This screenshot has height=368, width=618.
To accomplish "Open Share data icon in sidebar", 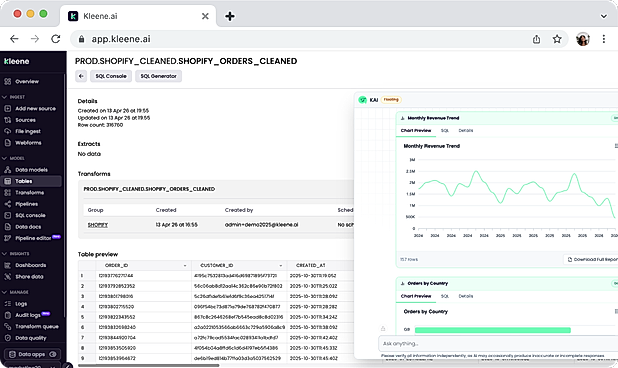I will (7, 277).
